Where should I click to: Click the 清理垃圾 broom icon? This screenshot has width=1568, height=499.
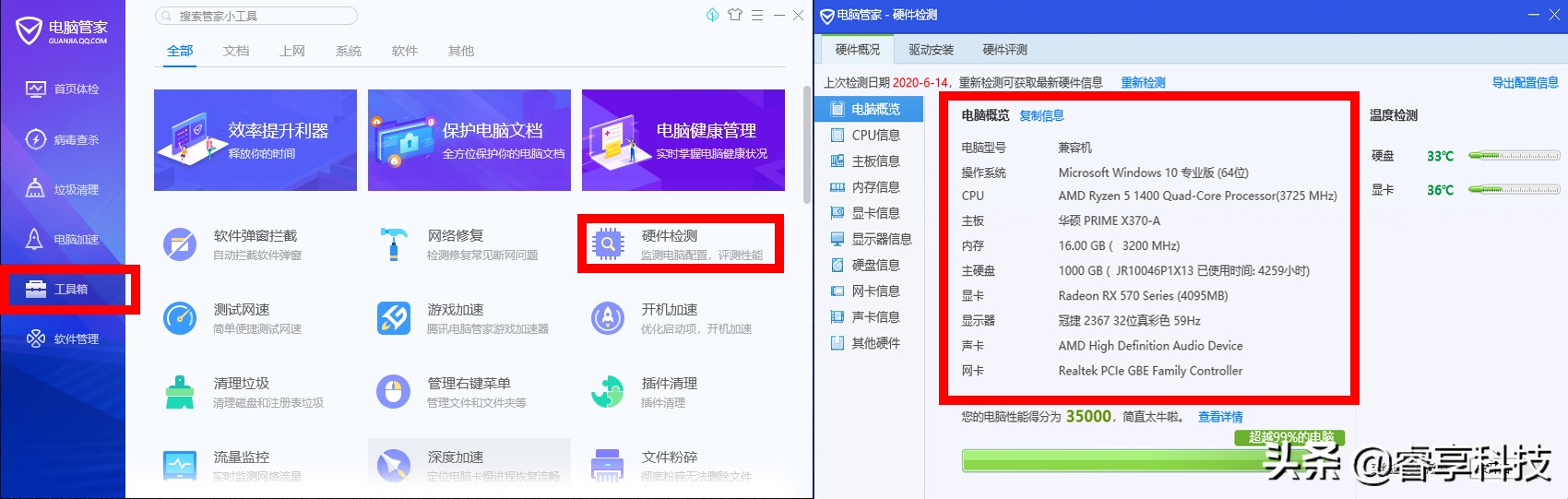click(180, 392)
